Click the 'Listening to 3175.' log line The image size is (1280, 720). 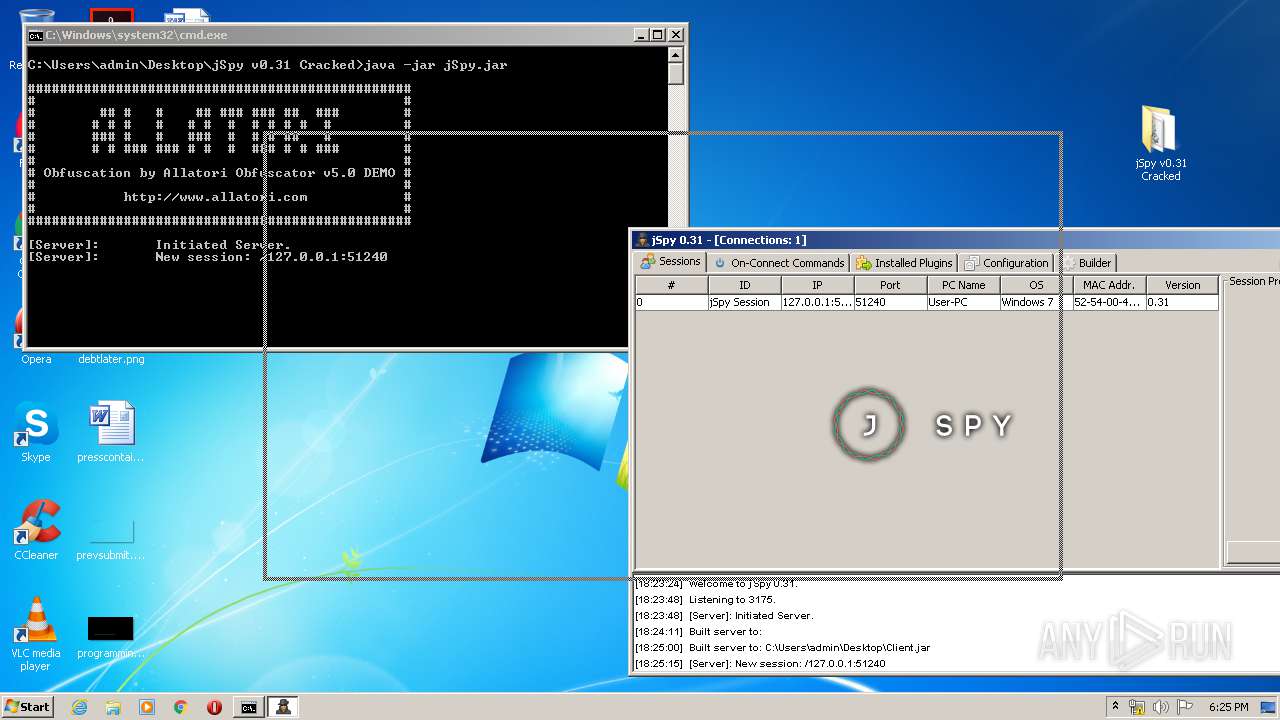click(705, 600)
